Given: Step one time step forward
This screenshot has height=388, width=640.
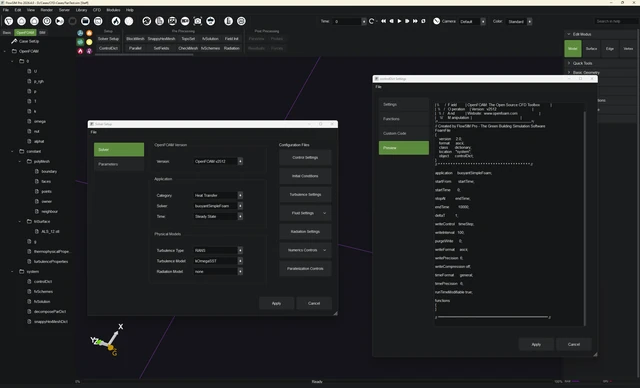Looking at the screenshot, I should pos(407,21).
